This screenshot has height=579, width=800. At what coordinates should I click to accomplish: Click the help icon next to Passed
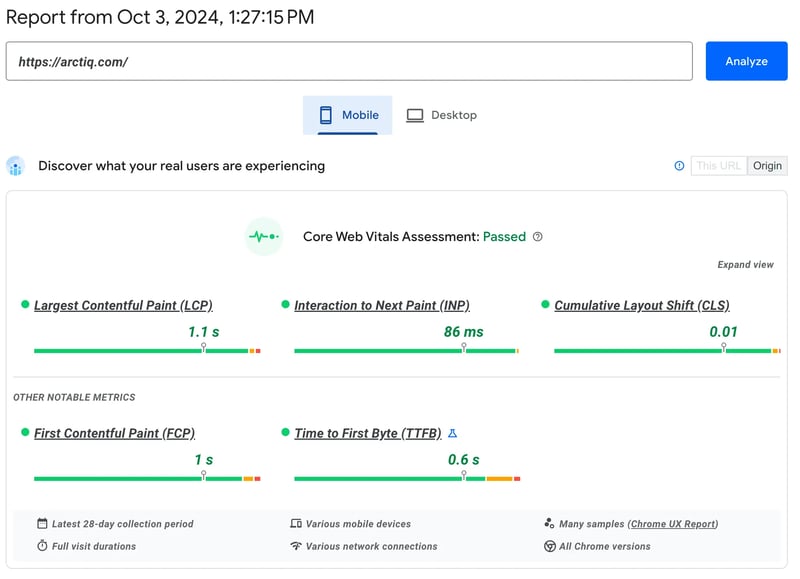[538, 237]
